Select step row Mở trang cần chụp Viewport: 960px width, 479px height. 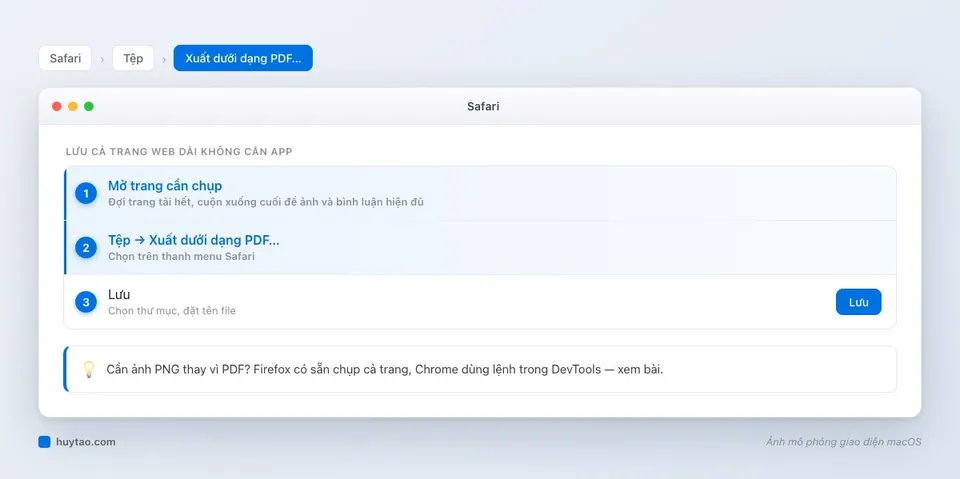click(480, 194)
